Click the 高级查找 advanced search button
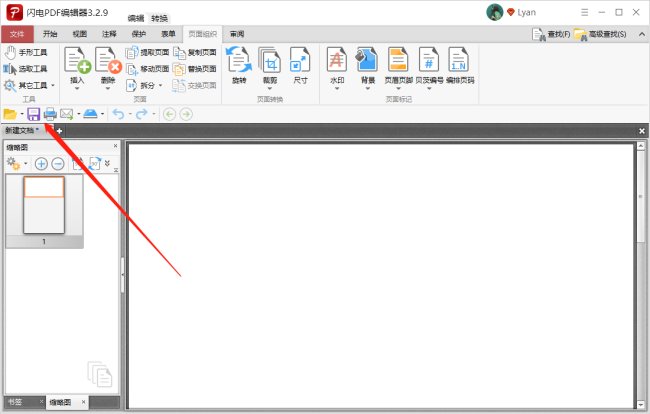650x414 pixels. pyautogui.click(x=601, y=34)
